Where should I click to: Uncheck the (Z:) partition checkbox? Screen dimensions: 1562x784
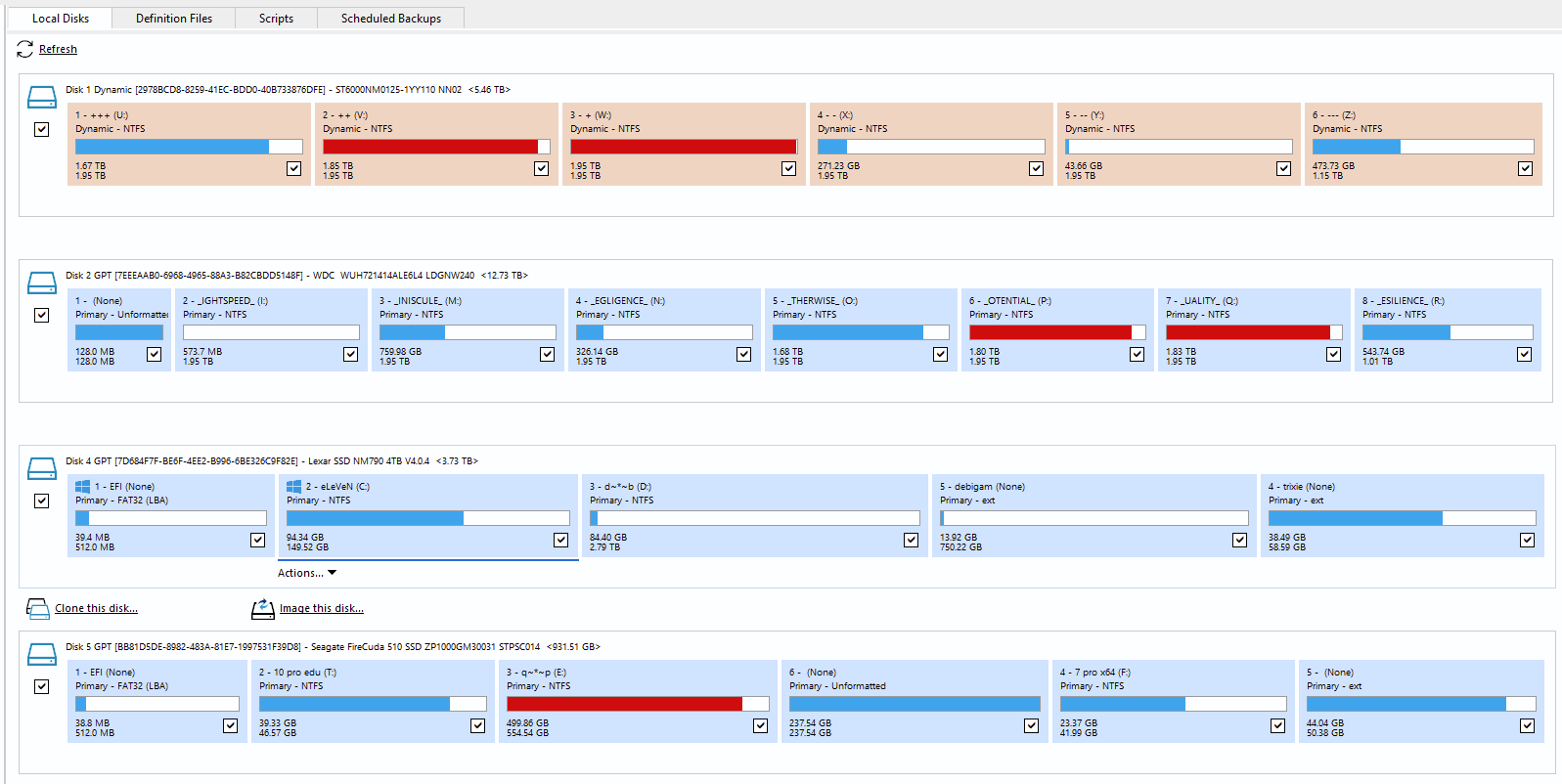(1525, 168)
